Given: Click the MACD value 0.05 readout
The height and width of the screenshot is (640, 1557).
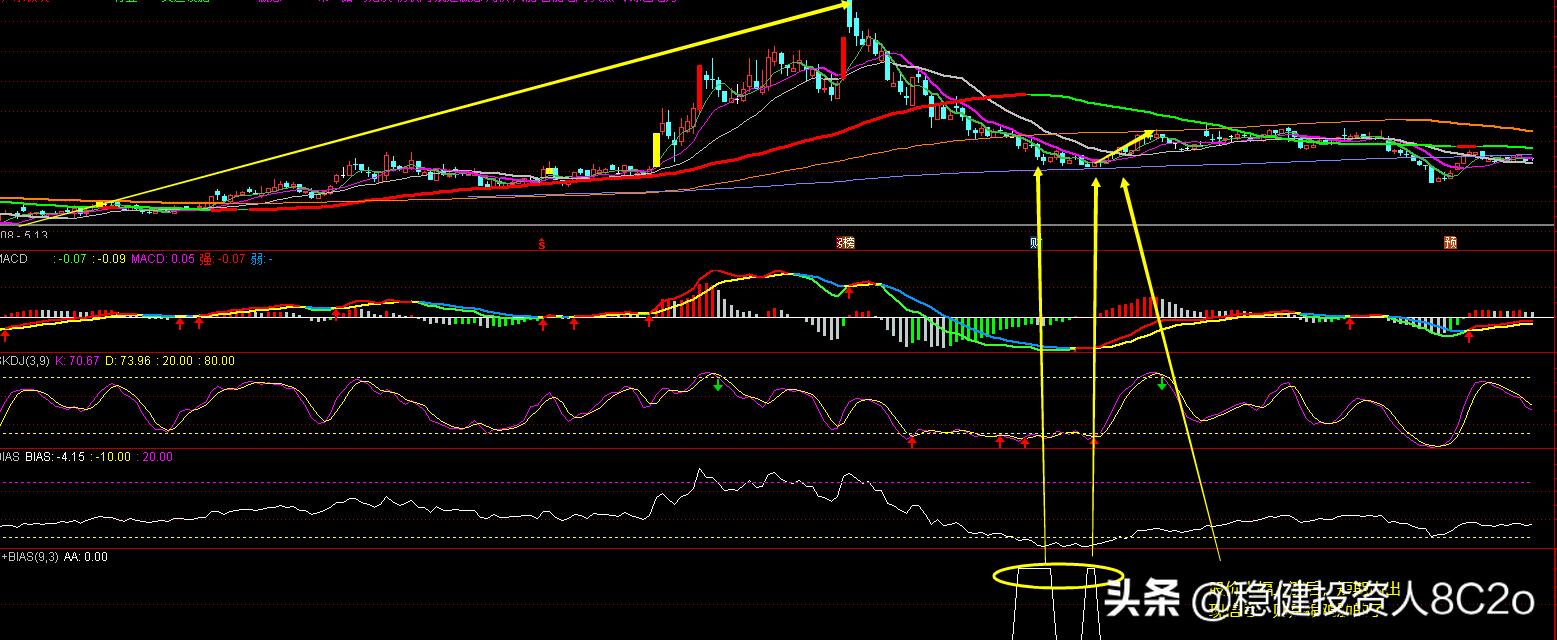Looking at the screenshot, I should click(x=183, y=259).
